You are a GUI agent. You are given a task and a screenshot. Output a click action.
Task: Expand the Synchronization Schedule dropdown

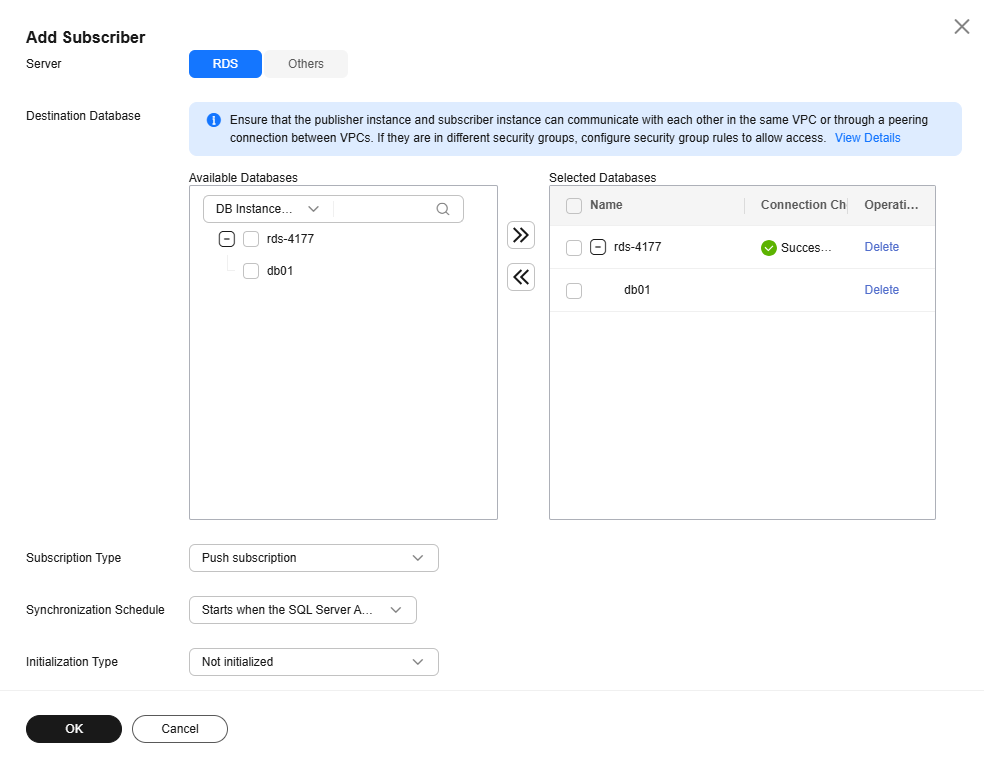tap(302, 610)
